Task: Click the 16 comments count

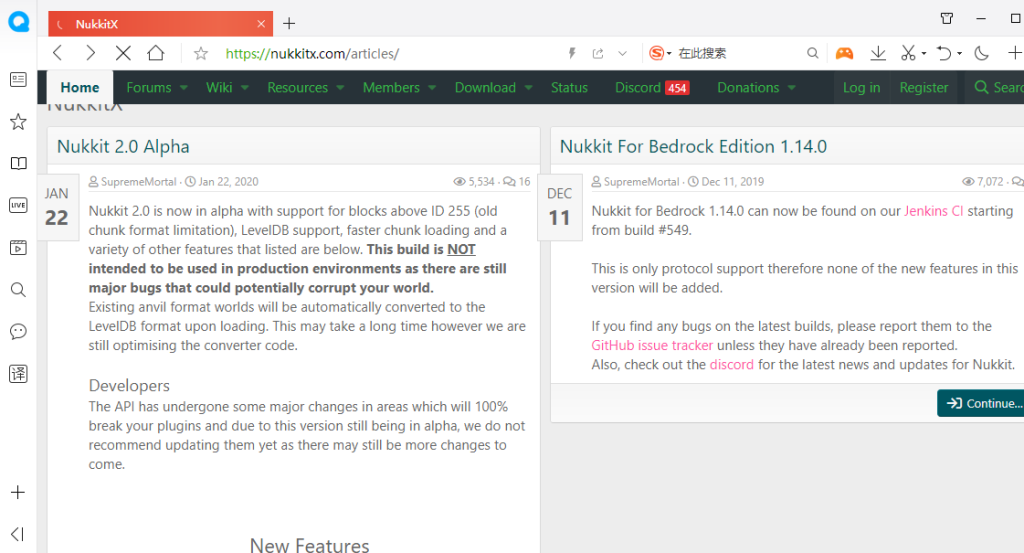Action: (517, 182)
